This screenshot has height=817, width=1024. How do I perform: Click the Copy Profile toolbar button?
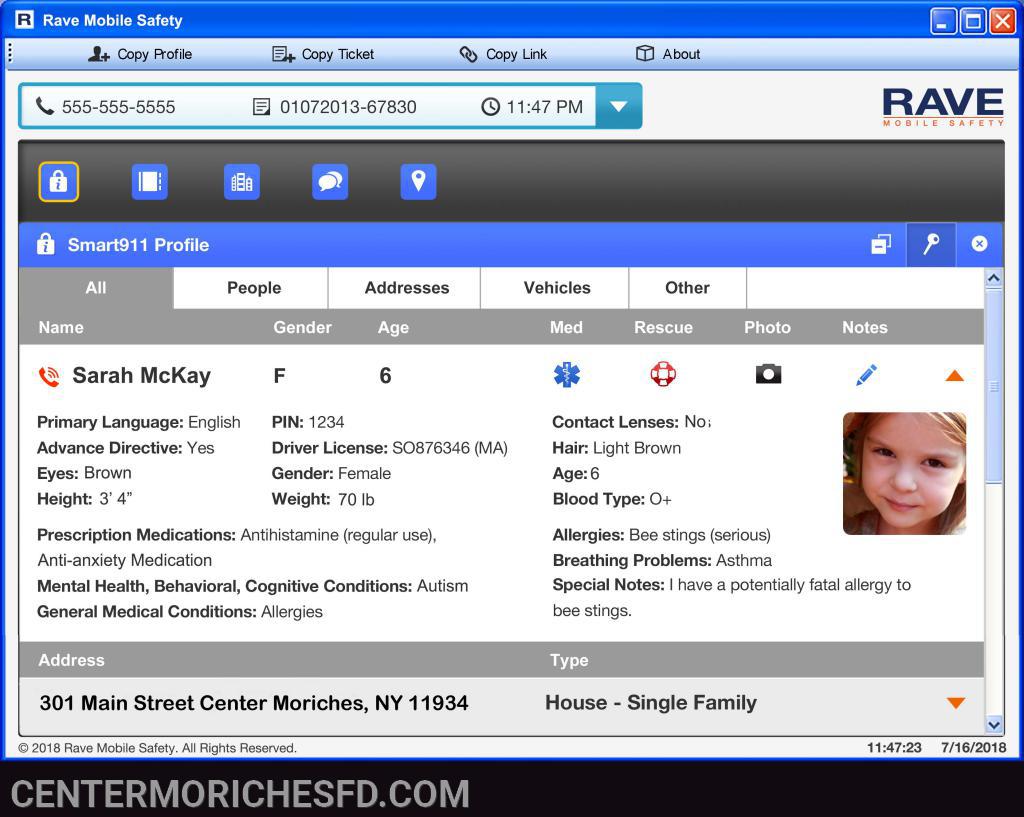pyautogui.click(x=140, y=54)
